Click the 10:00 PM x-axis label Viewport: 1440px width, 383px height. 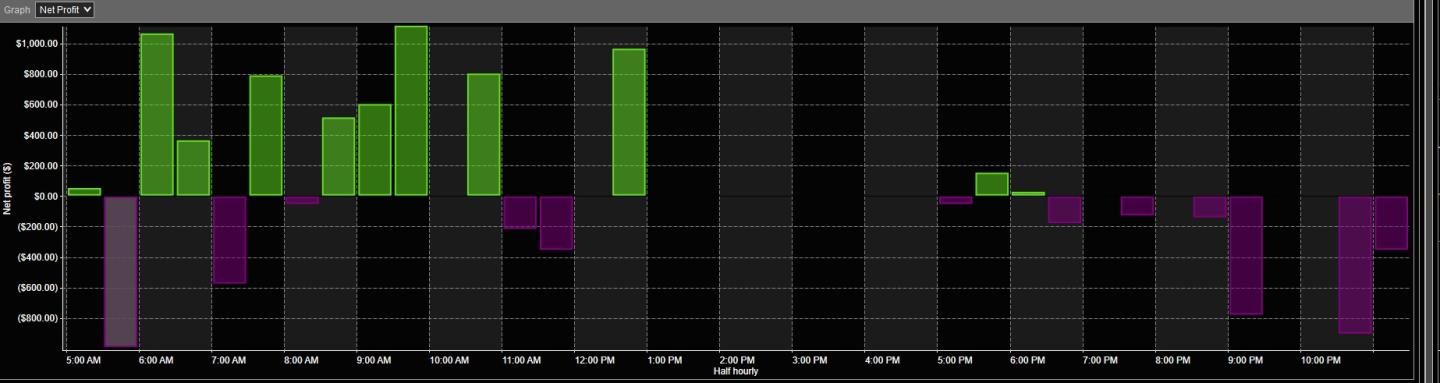click(x=1320, y=359)
